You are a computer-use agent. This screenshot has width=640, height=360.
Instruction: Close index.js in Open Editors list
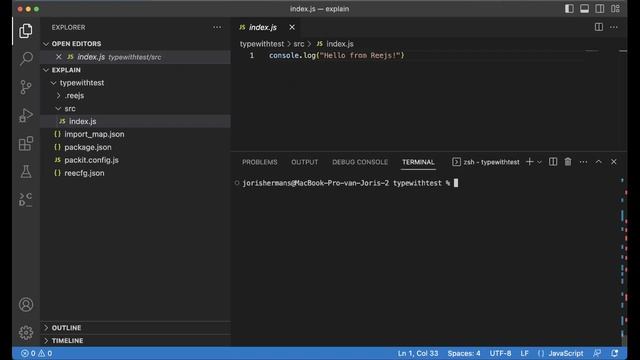pos(59,57)
